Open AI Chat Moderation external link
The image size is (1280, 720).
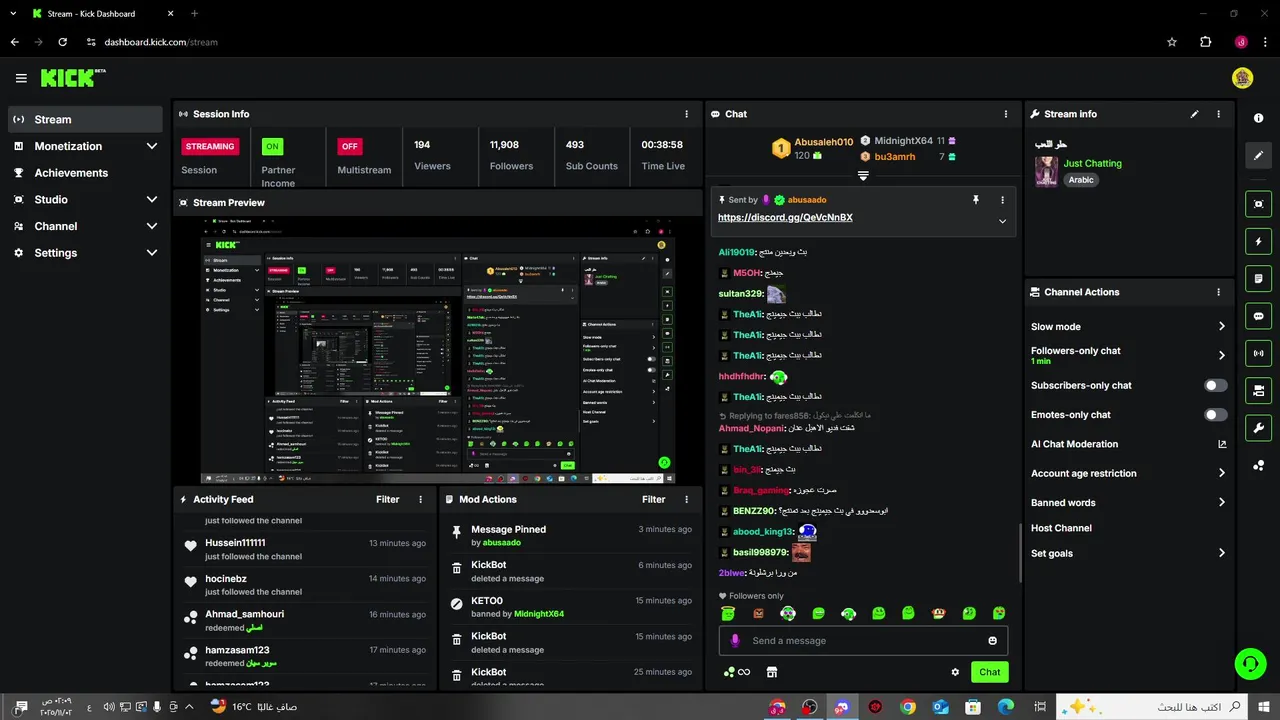(1222, 444)
